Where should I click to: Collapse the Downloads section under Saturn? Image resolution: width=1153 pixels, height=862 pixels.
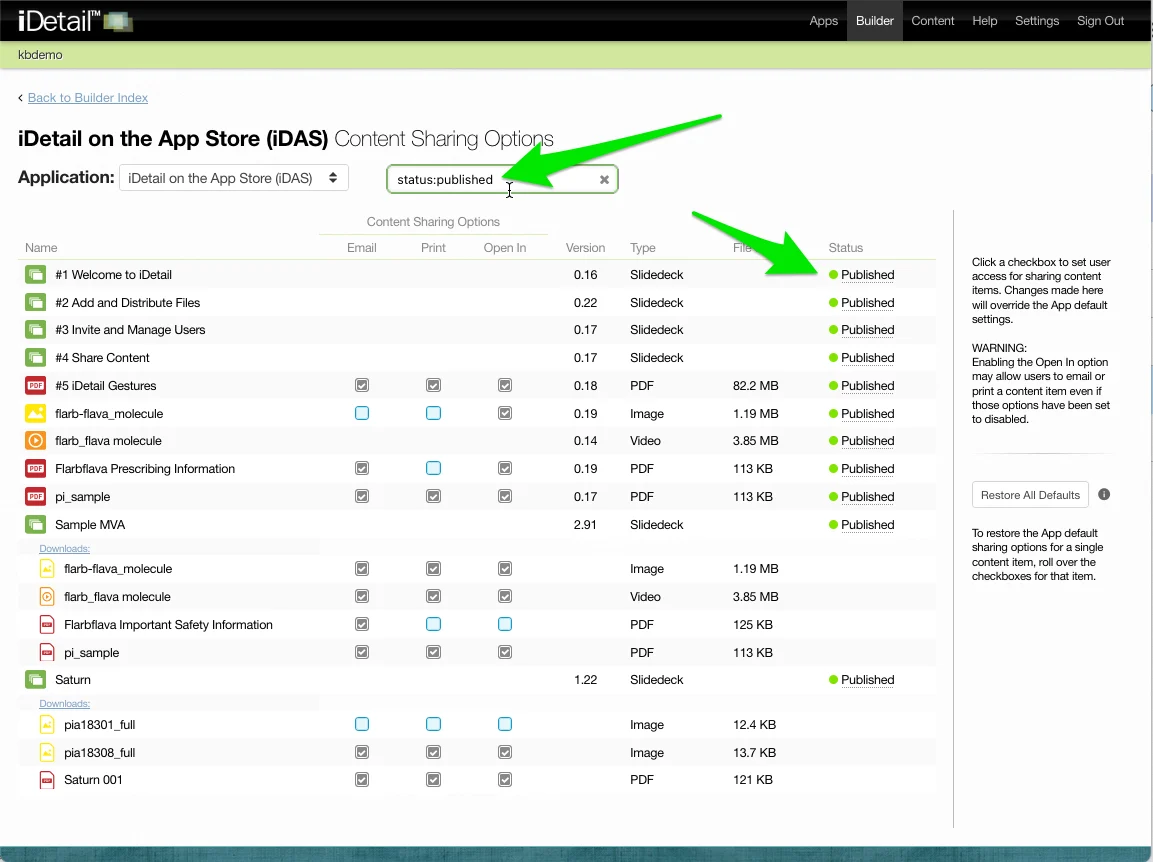[x=64, y=704]
